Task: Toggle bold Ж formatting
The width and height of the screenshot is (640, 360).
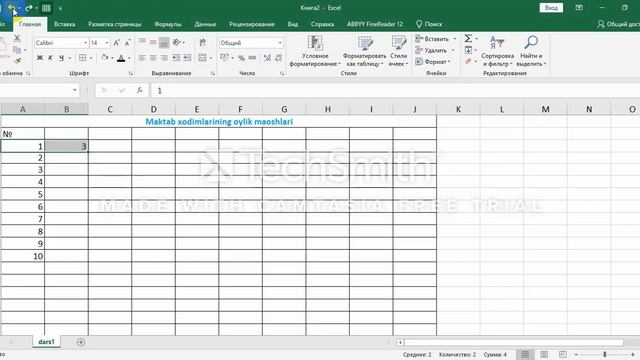Action: pyautogui.click(x=40, y=58)
